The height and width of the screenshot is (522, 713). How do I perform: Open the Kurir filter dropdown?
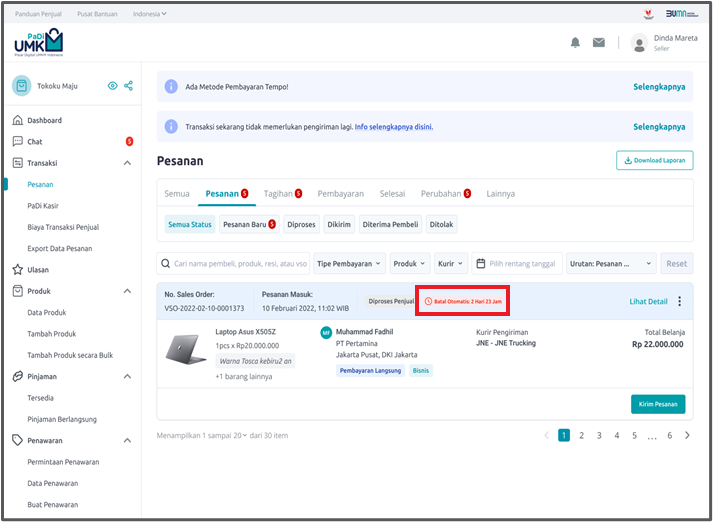coord(450,264)
